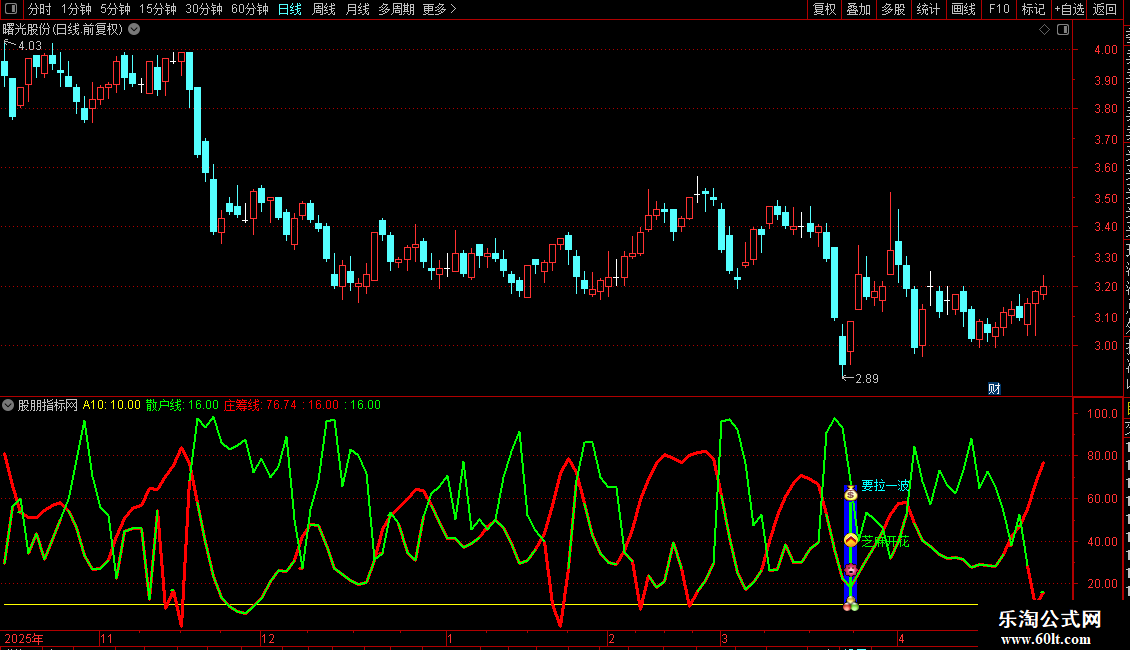Click the month 1 timeline marker
The image size is (1130, 650).
450,638
